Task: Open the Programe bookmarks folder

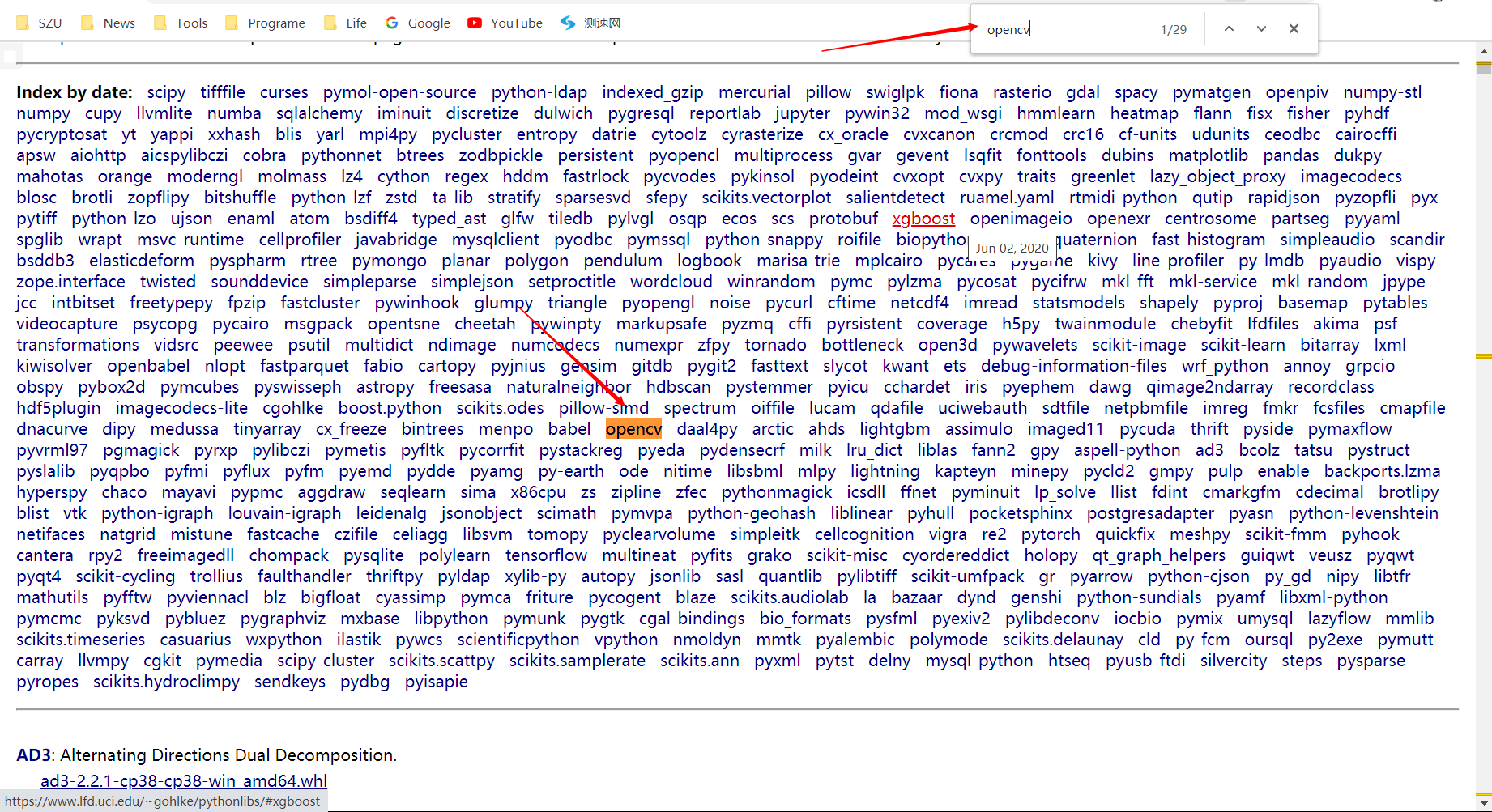Action: [x=265, y=23]
